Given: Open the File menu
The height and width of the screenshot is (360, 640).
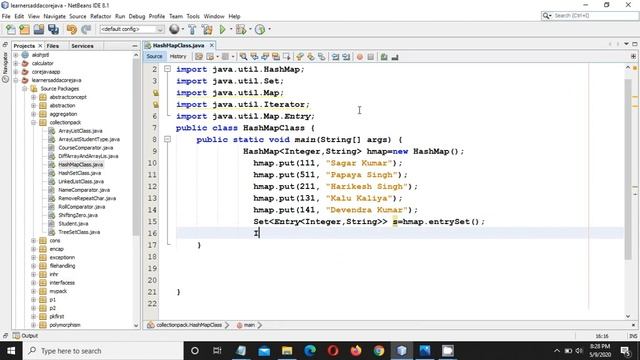Looking at the screenshot, I should tap(6, 16).
